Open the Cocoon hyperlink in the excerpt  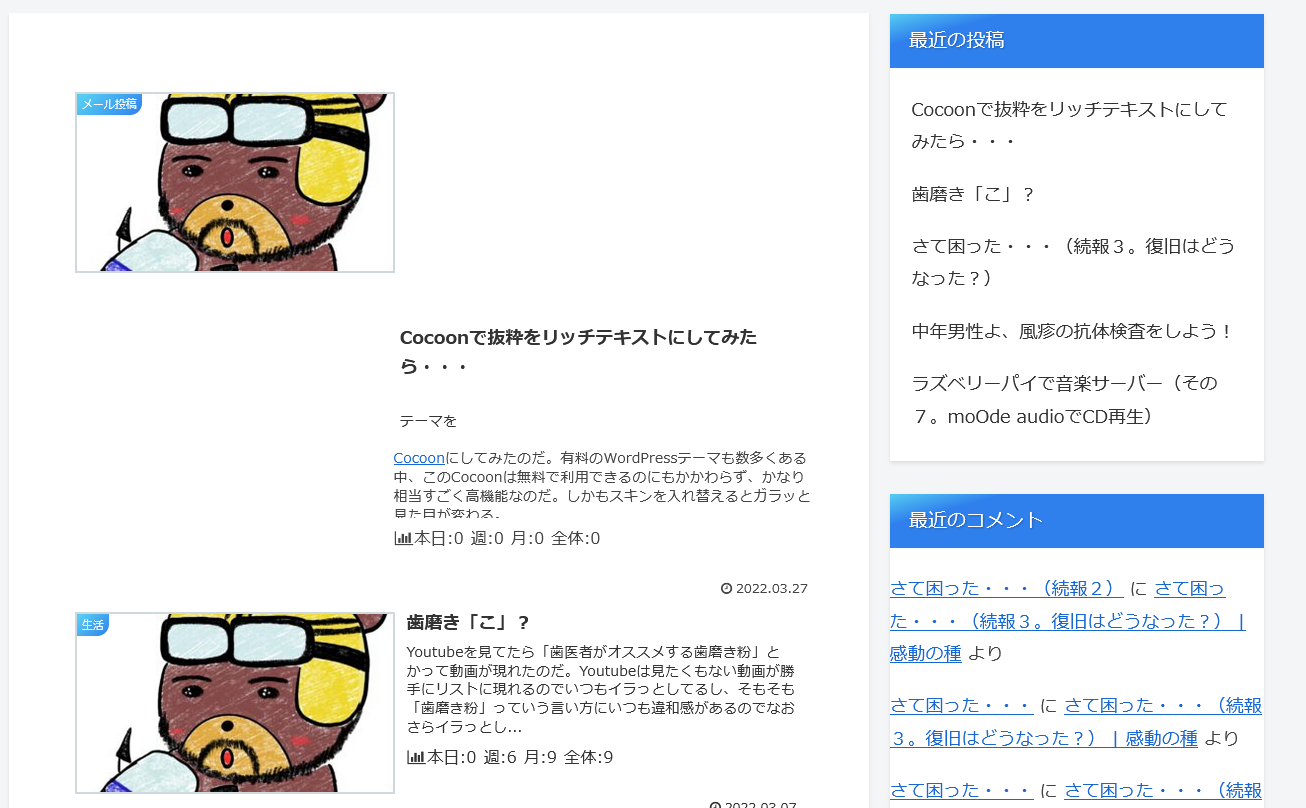(x=419, y=458)
